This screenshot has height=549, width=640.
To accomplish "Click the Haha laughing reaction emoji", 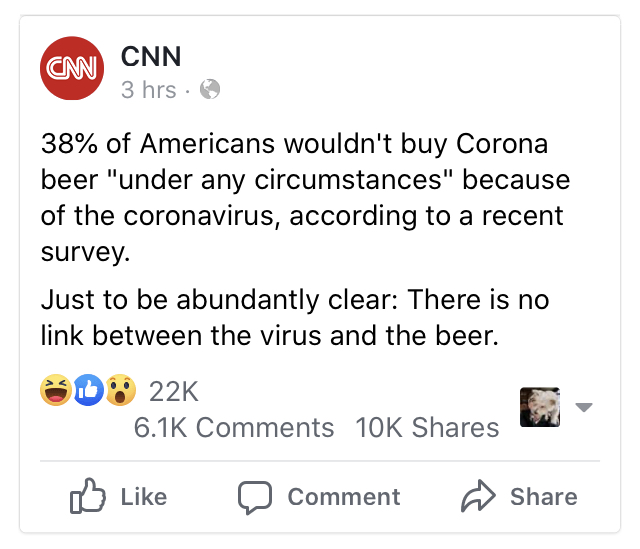I will tap(55, 391).
